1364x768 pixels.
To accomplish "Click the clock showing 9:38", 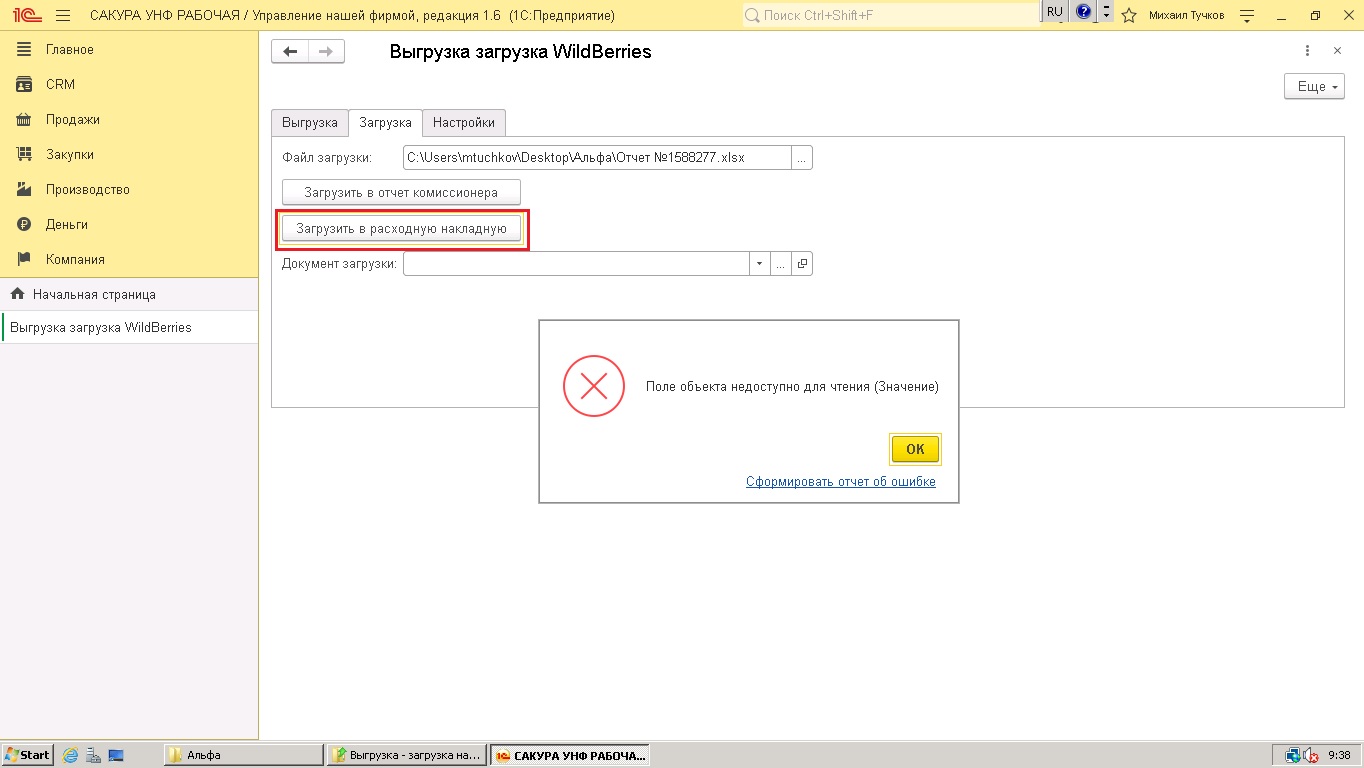I will 1340,755.
